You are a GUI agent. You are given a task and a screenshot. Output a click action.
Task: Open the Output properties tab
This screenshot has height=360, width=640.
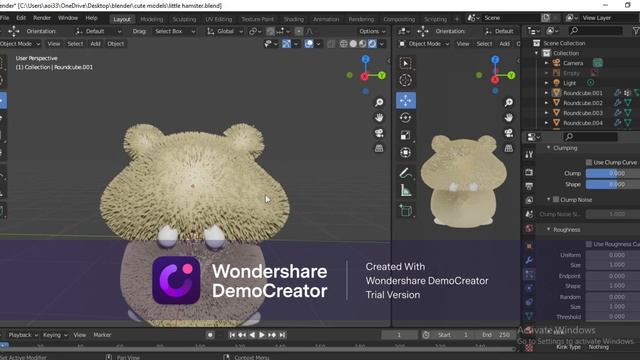point(529,186)
